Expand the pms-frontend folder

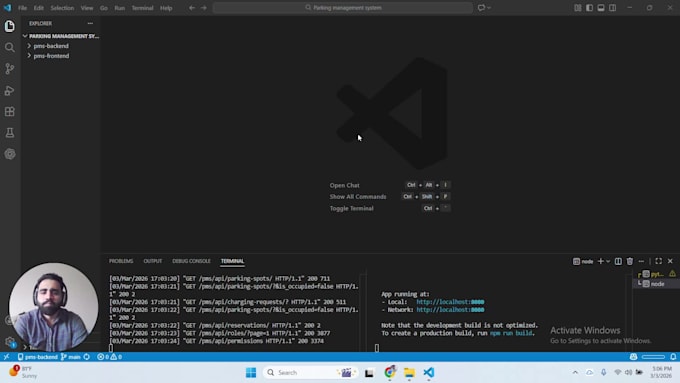(51, 56)
